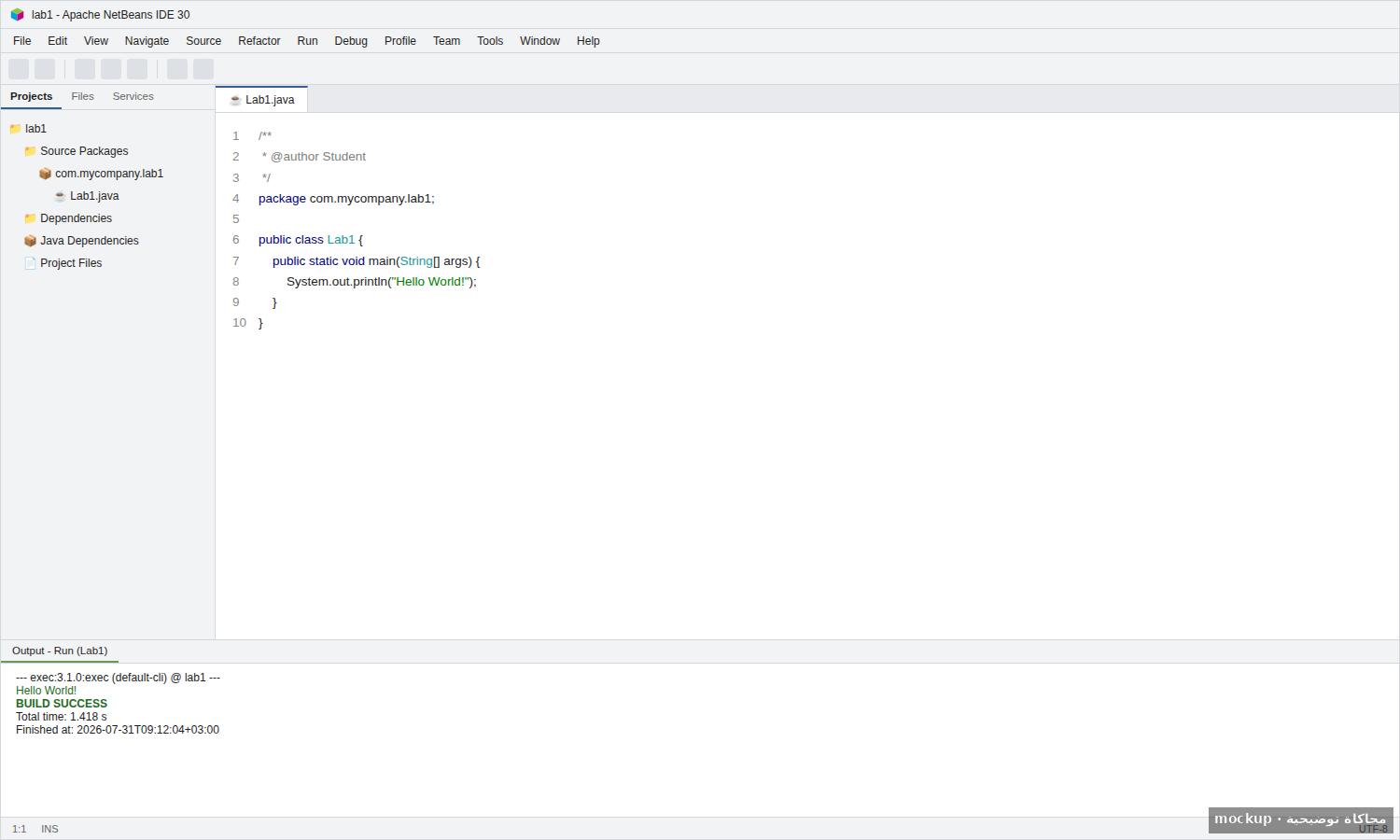
Task: Open the View menu
Action: 96,41
